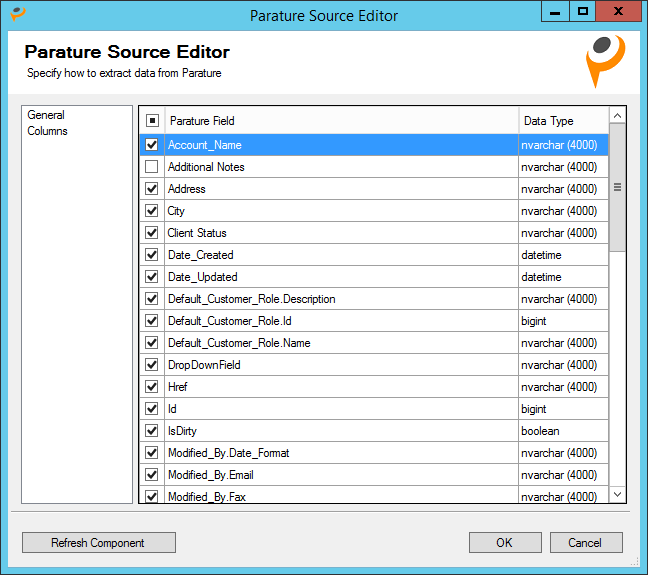The image size is (648, 575).
Task: Click the Parature Field column header
Action: 341,121
